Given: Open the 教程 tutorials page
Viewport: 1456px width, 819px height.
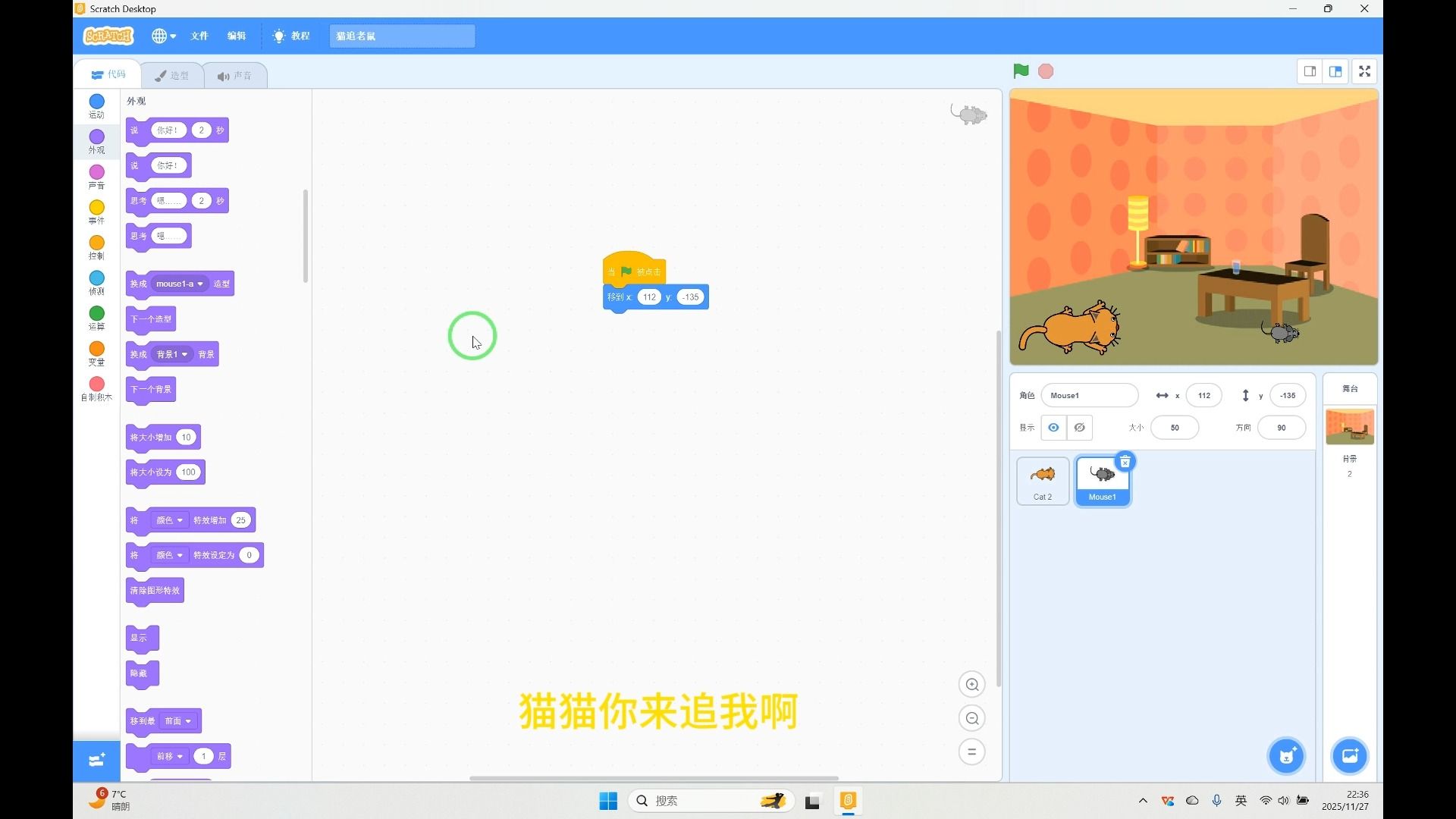Looking at the screenshot, I should pos(291,36).
